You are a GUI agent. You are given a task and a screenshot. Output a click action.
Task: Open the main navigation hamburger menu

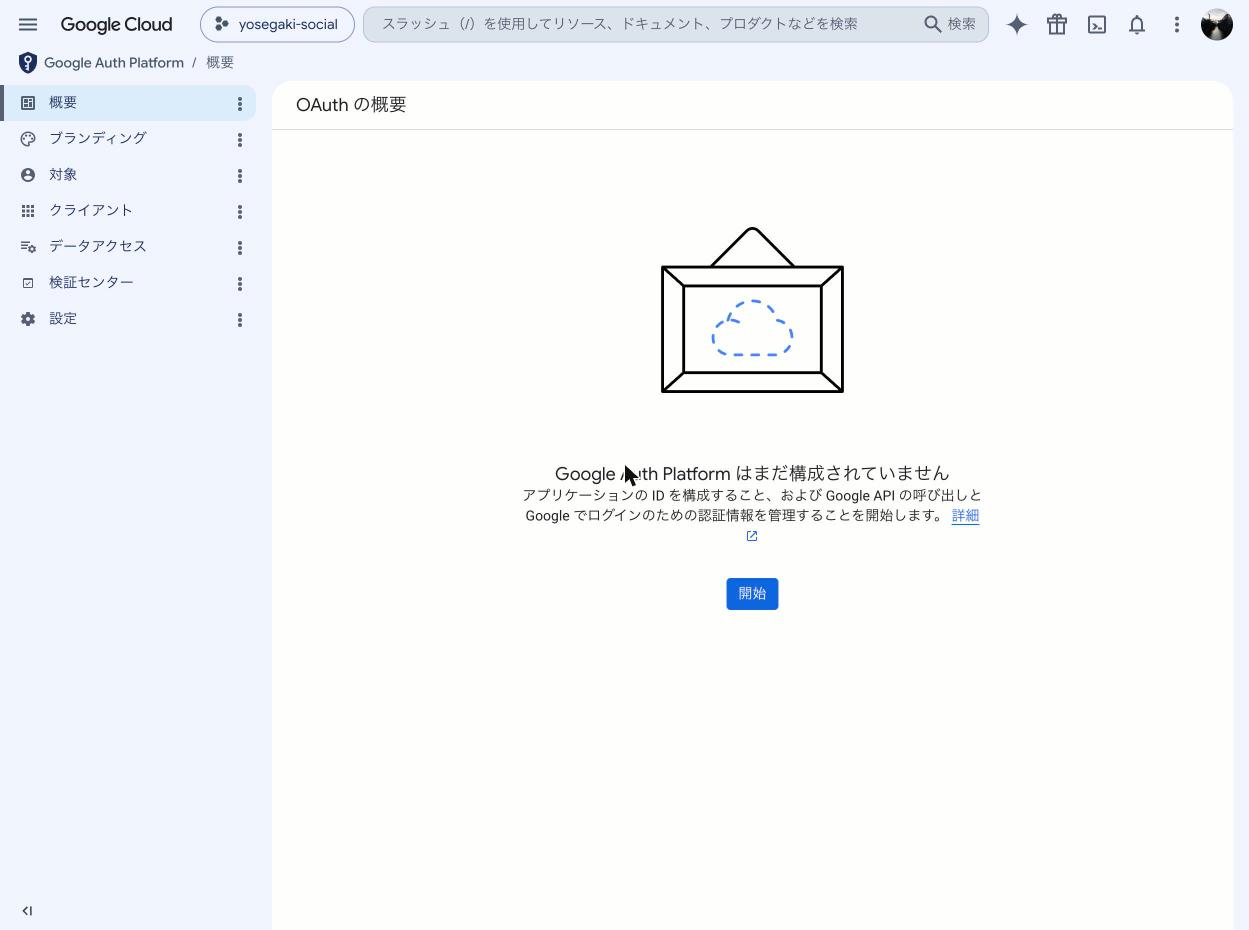pyautogui.click(x=28, y=24)
